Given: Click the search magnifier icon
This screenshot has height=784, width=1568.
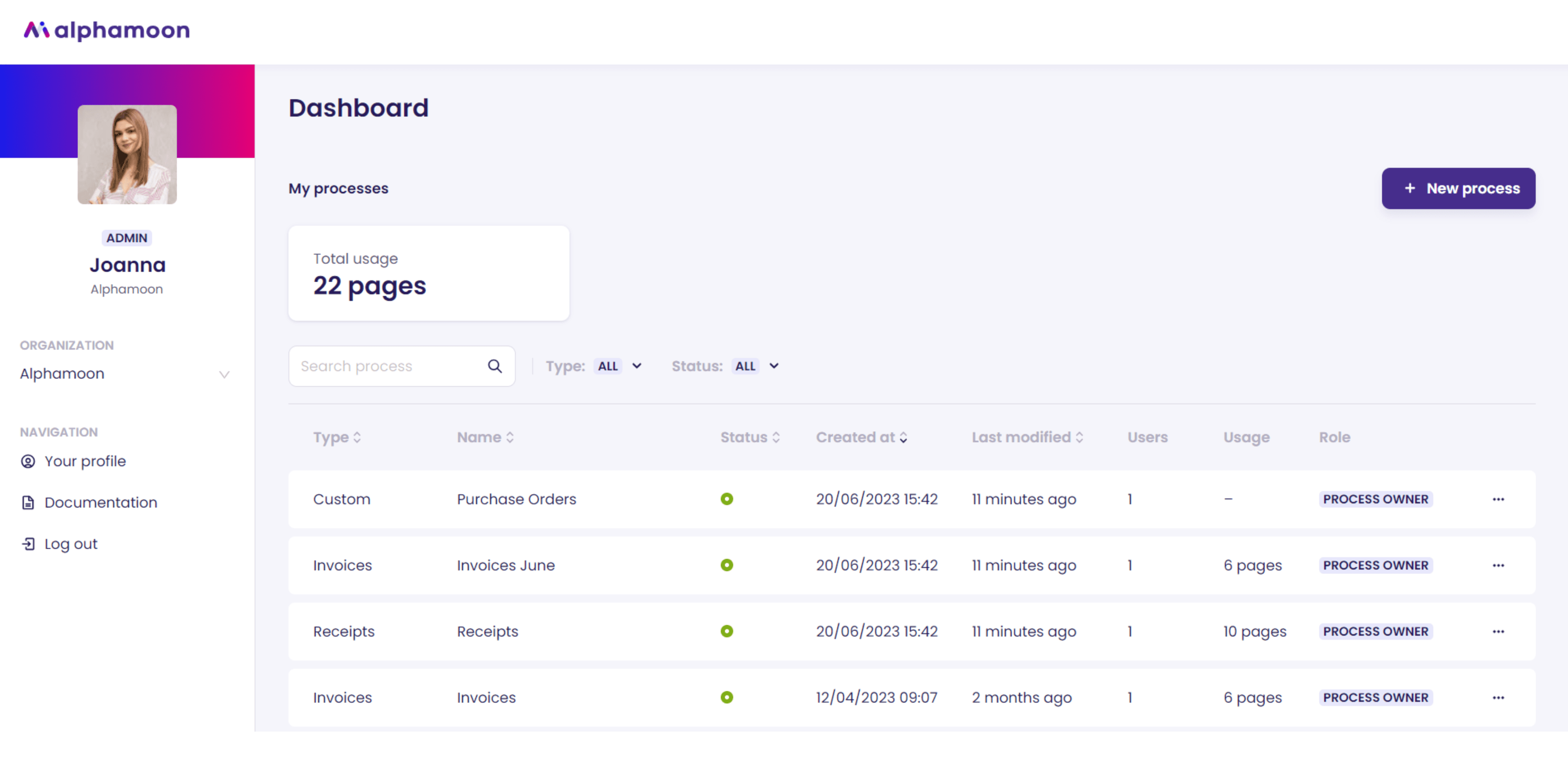Looking at the screenshot, I should [495, 366].
